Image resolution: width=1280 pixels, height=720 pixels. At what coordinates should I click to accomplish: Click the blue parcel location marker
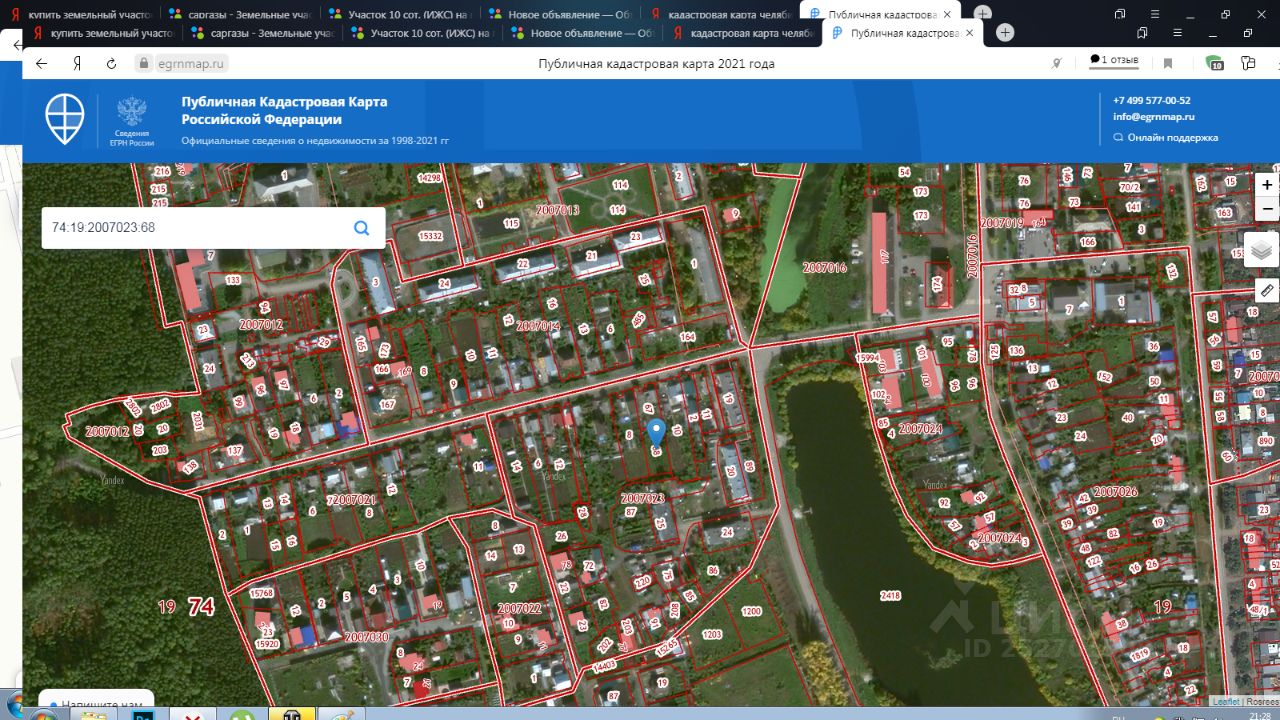coord(656,432)
